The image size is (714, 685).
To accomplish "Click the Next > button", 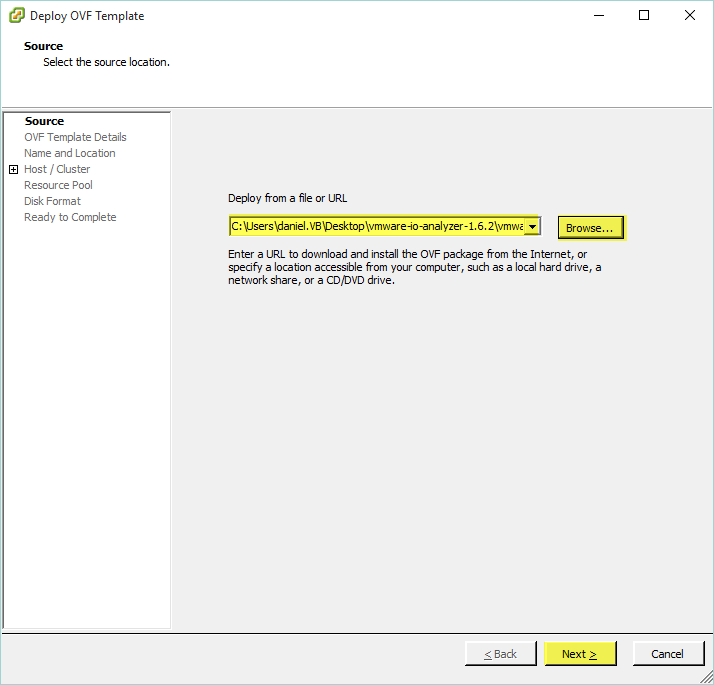I will pyautogui.click(x=580, y=654).
